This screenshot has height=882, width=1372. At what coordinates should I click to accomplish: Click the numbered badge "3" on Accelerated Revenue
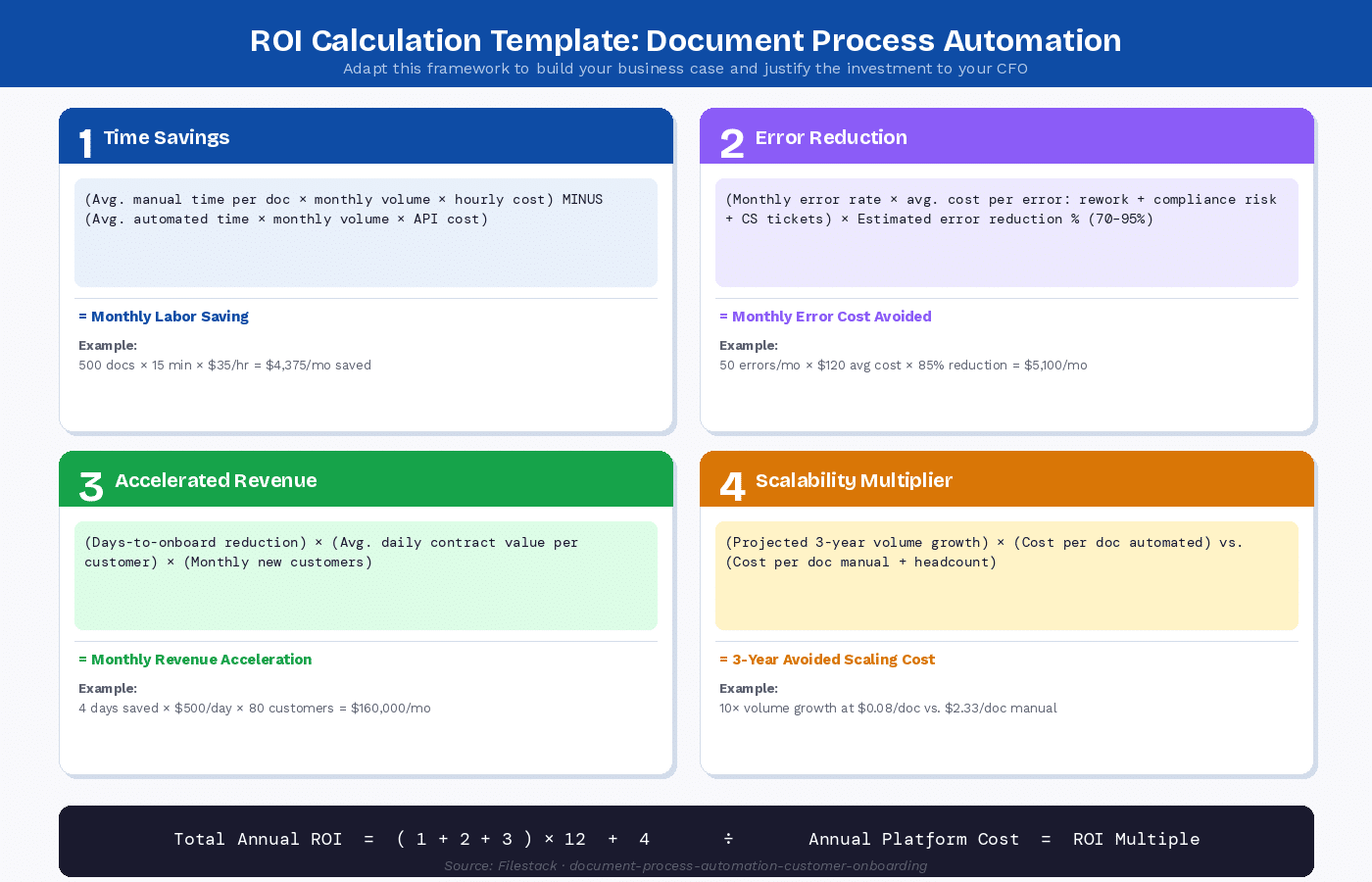click(89, 486)
